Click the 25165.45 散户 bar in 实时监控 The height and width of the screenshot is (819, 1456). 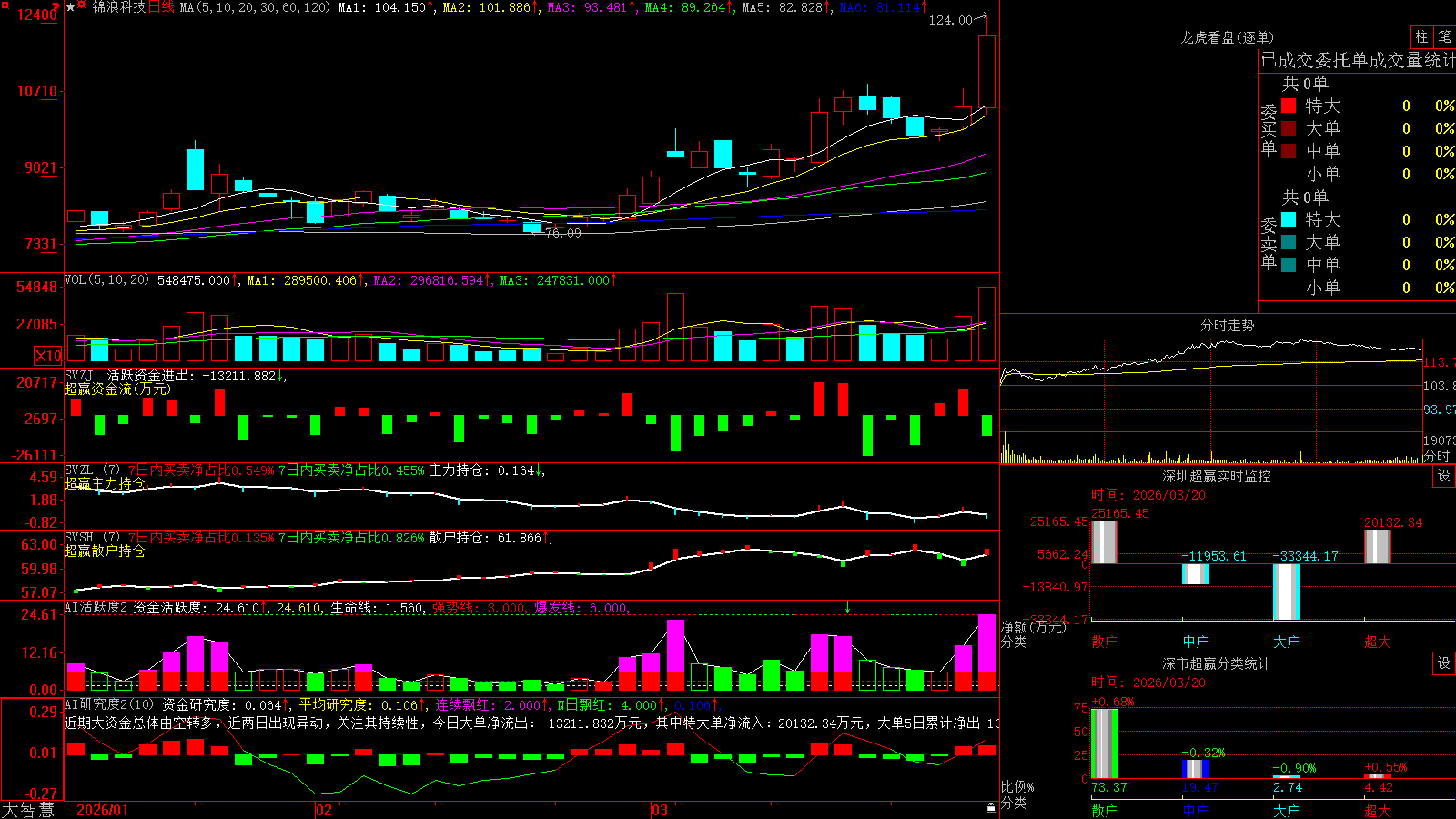click(1104, 541)
